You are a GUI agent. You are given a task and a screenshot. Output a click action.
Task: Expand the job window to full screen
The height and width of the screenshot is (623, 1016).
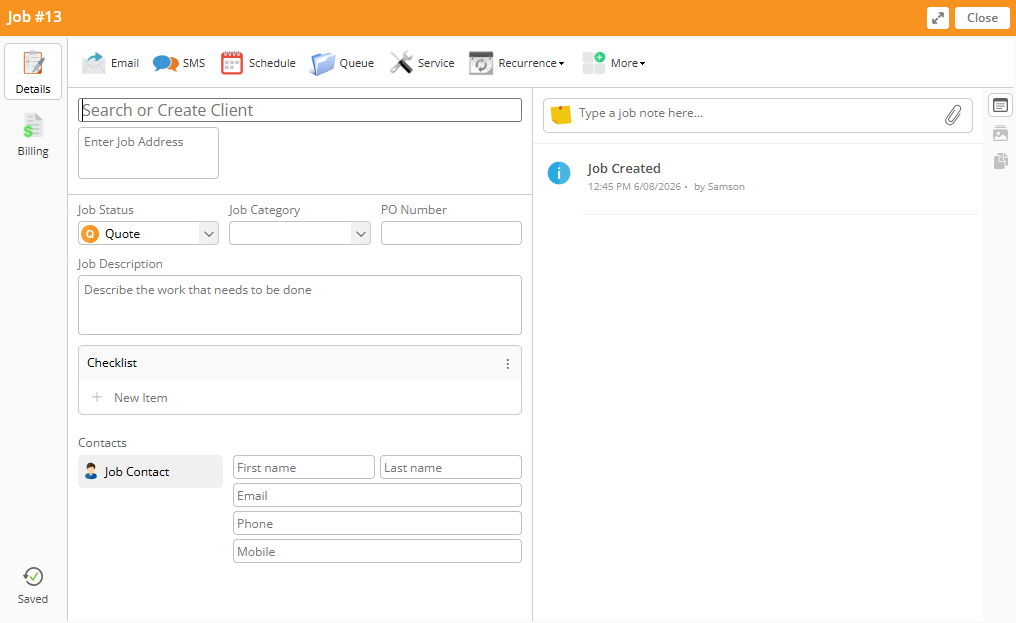938,18
